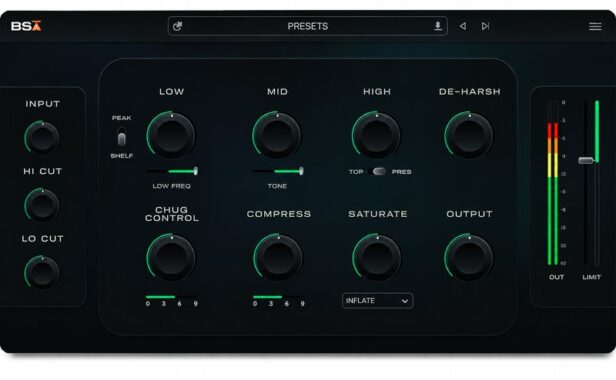
Task: Click the SATURATE heading text
Action: [378, 214]
